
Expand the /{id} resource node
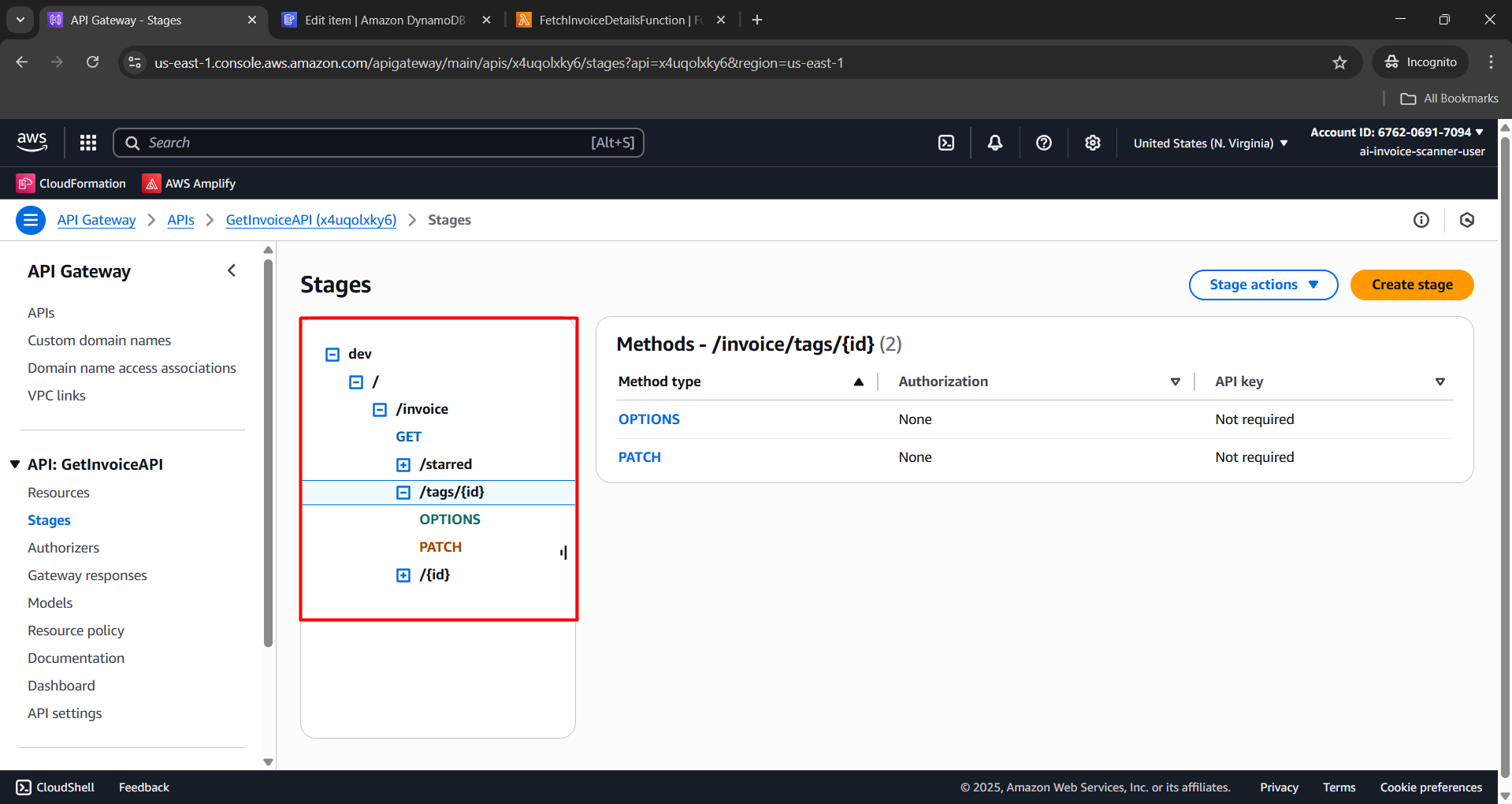tap(403, 575)
